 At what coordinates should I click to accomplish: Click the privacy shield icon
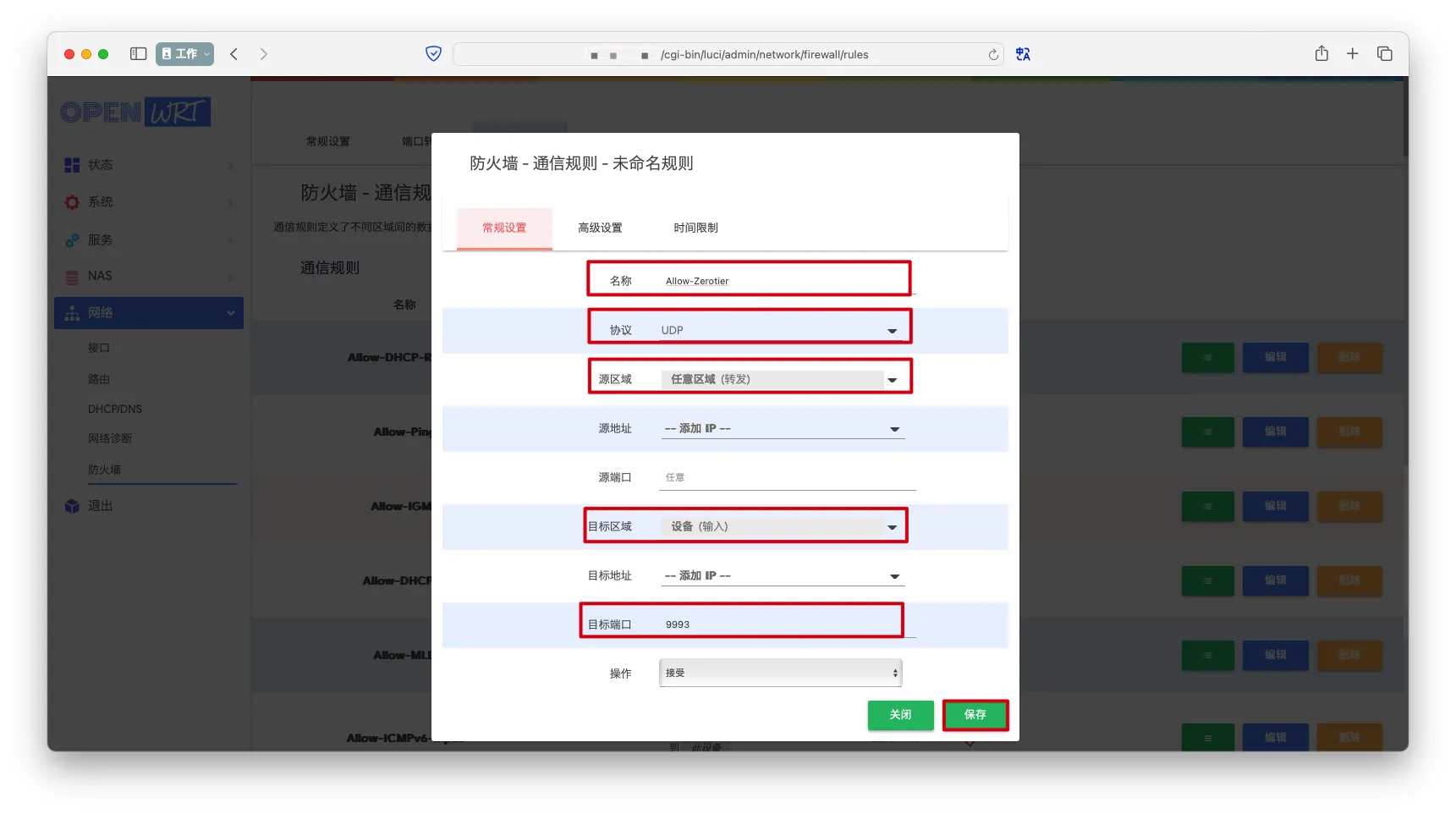click(x=433, y=54)
